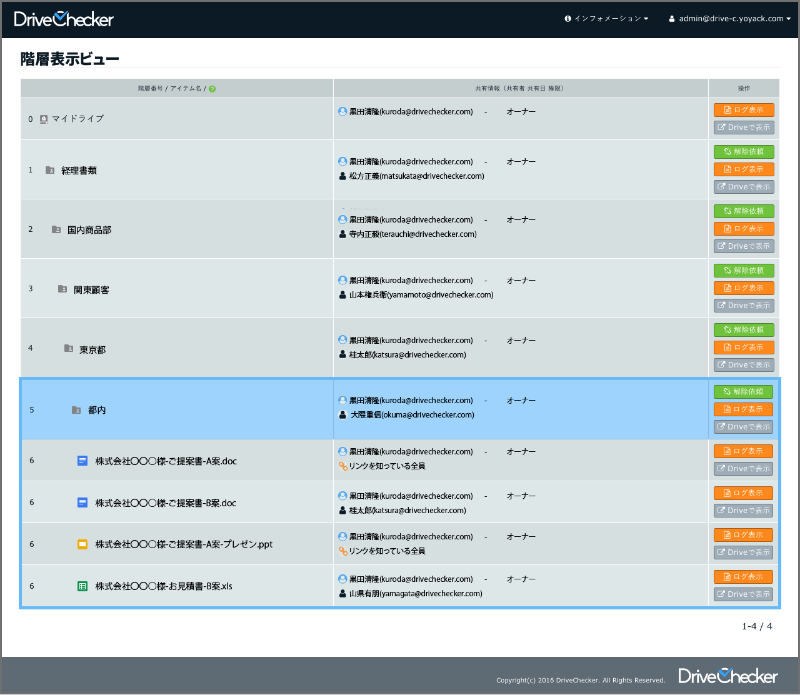Viewport: 800px width, 695px height.
Task: Click the doc icon for ご提案書-A案.doc
Action: (x=82, y=461)
